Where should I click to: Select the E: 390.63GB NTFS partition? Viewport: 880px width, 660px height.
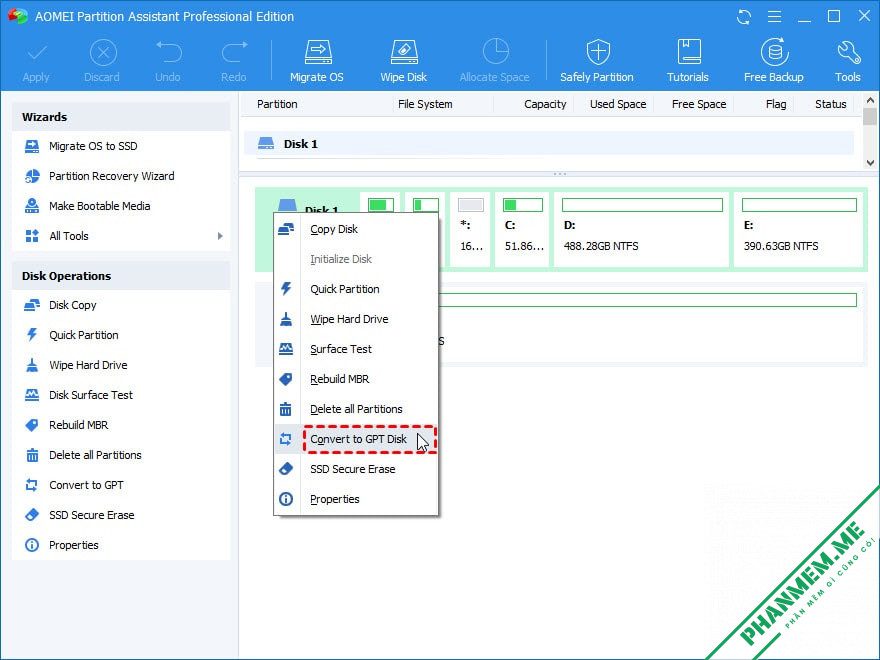pyautogui.click(x=799, y=230)
